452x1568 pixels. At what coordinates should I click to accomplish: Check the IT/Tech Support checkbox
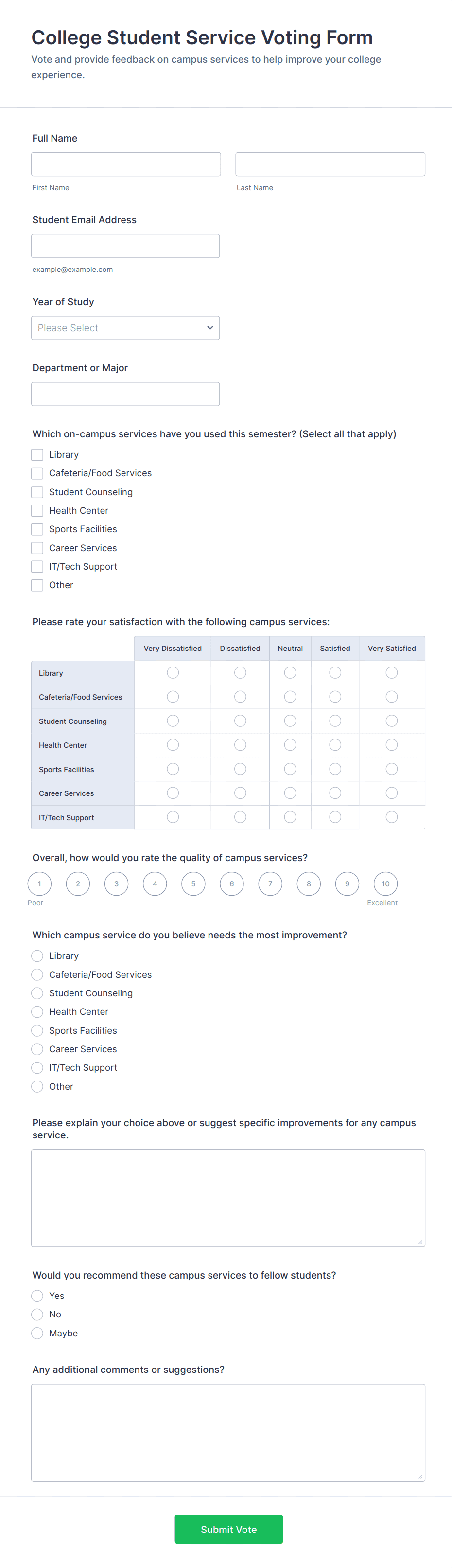click(37, 567)
